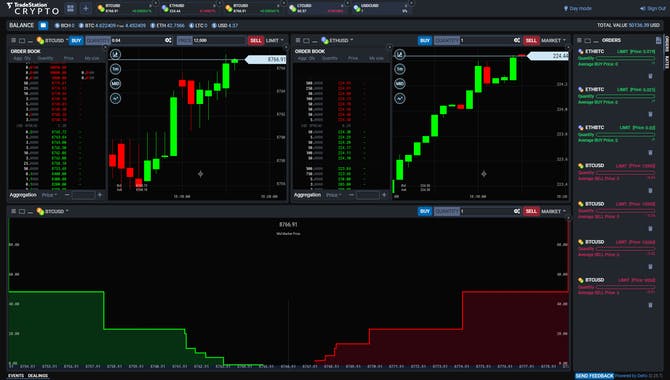
Task: Swap quantity units in bottom BTCUSD depth panel
Action: coord(517,212)
